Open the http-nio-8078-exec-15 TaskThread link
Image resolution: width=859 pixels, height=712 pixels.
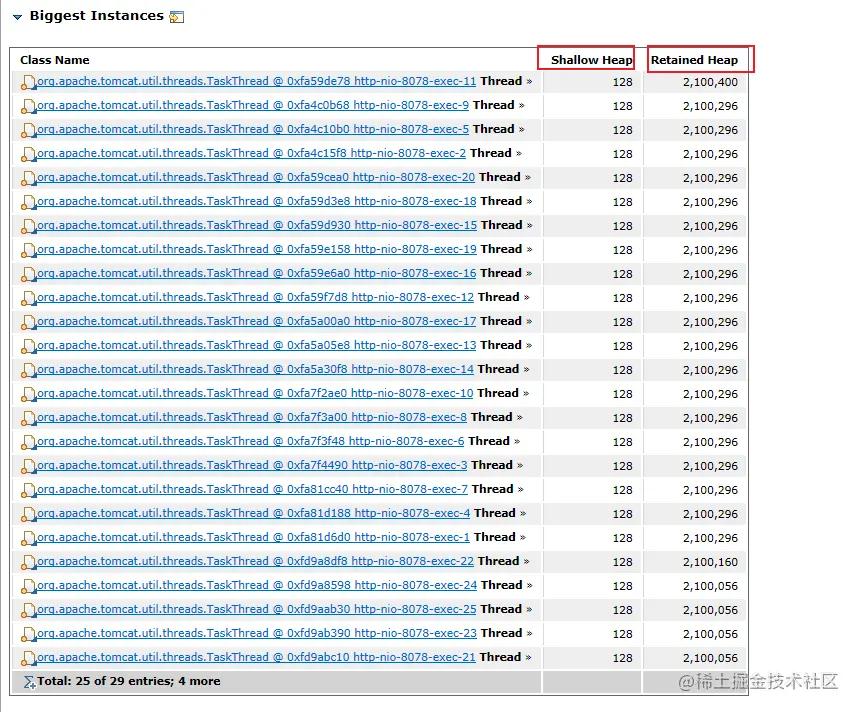tap(257, 226)
